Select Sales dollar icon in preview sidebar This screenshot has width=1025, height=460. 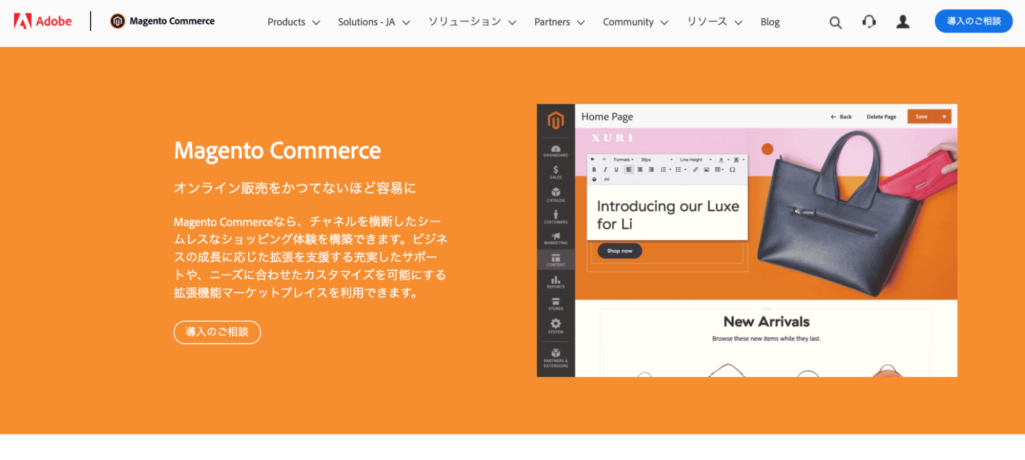[556, 172]
